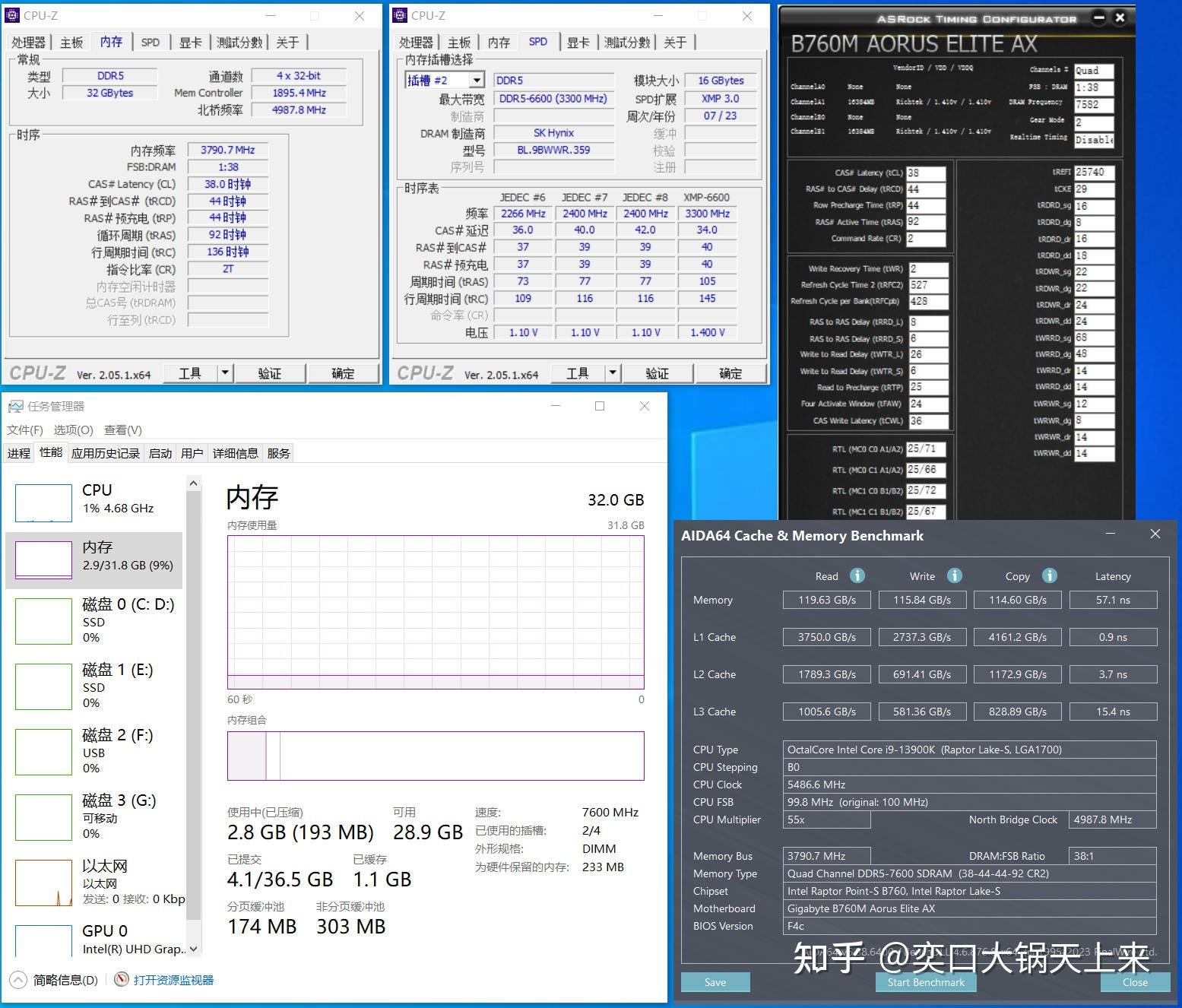The height and width of the screenshot is (1008, 1182).
Task: Click 工具 button in the CPU-Z SPD window
Action: click(x=578, y=372)
